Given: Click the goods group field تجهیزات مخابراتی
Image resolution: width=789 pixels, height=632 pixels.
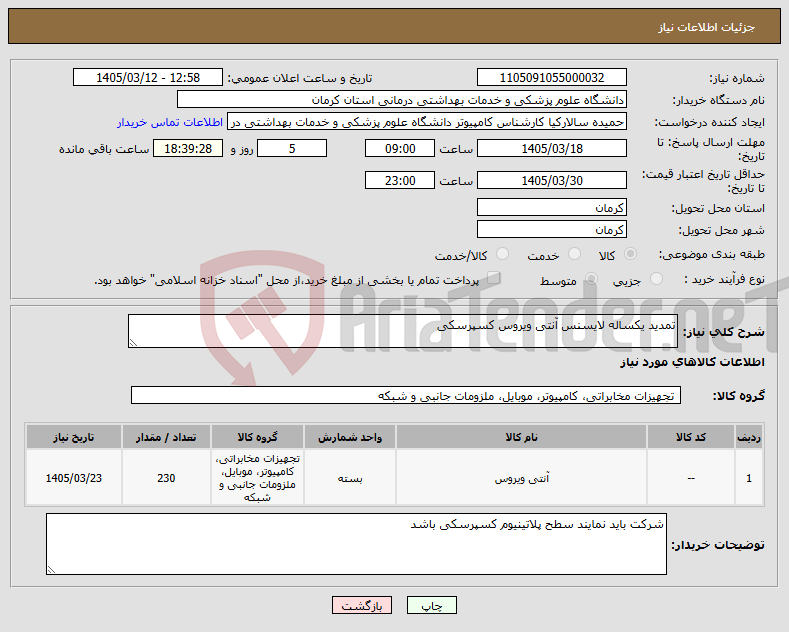Looking at the screenshot, I should [406, 396].
